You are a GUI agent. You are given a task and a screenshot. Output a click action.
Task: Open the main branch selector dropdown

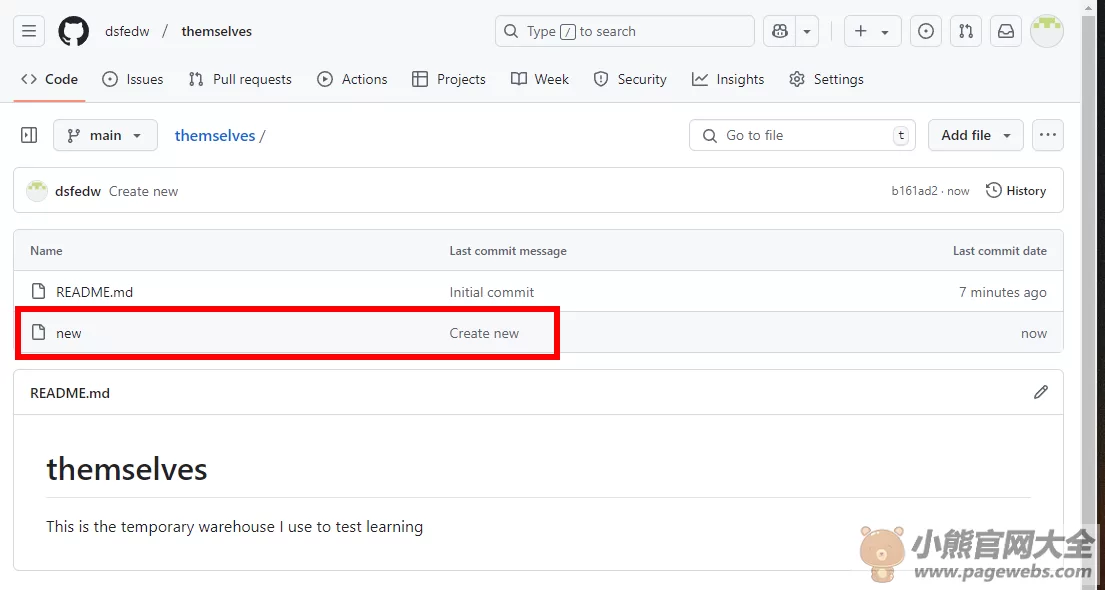pyautogui.click(x=105, y=135)
